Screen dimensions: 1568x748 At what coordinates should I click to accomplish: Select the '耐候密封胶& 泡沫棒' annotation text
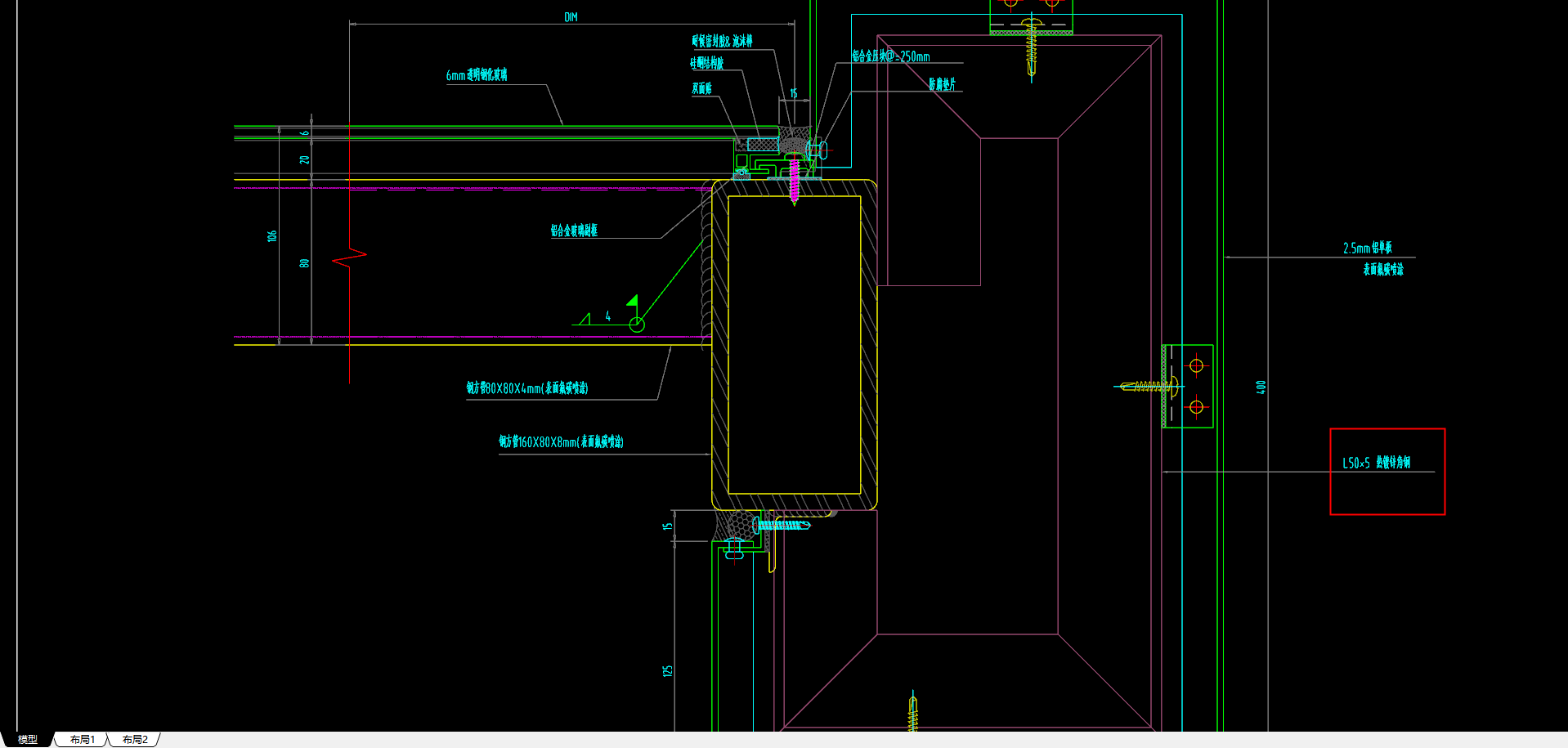(x=722, y=41)
